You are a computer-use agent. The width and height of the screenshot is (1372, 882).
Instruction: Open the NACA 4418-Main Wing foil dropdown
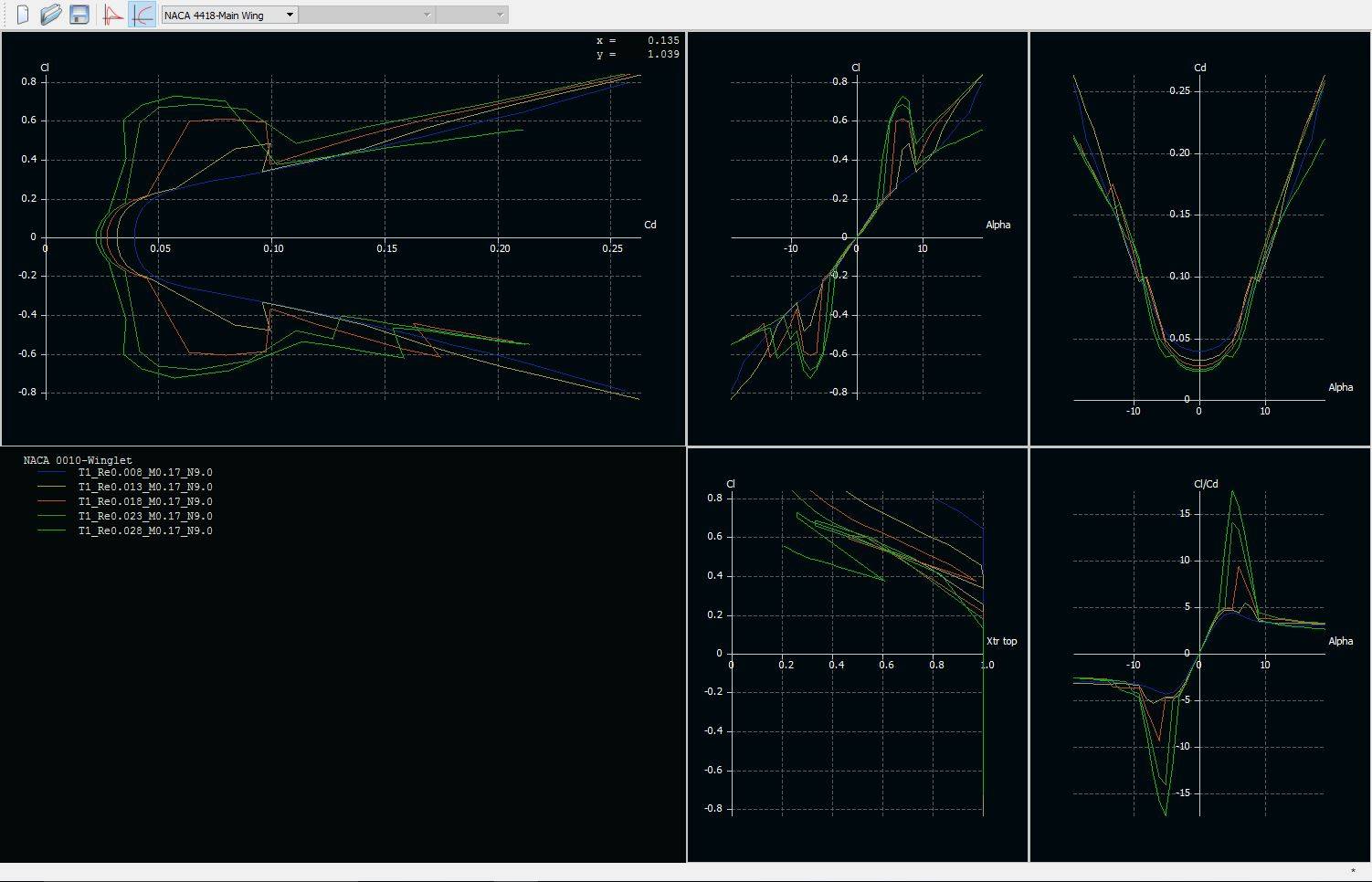click(229, 15)
